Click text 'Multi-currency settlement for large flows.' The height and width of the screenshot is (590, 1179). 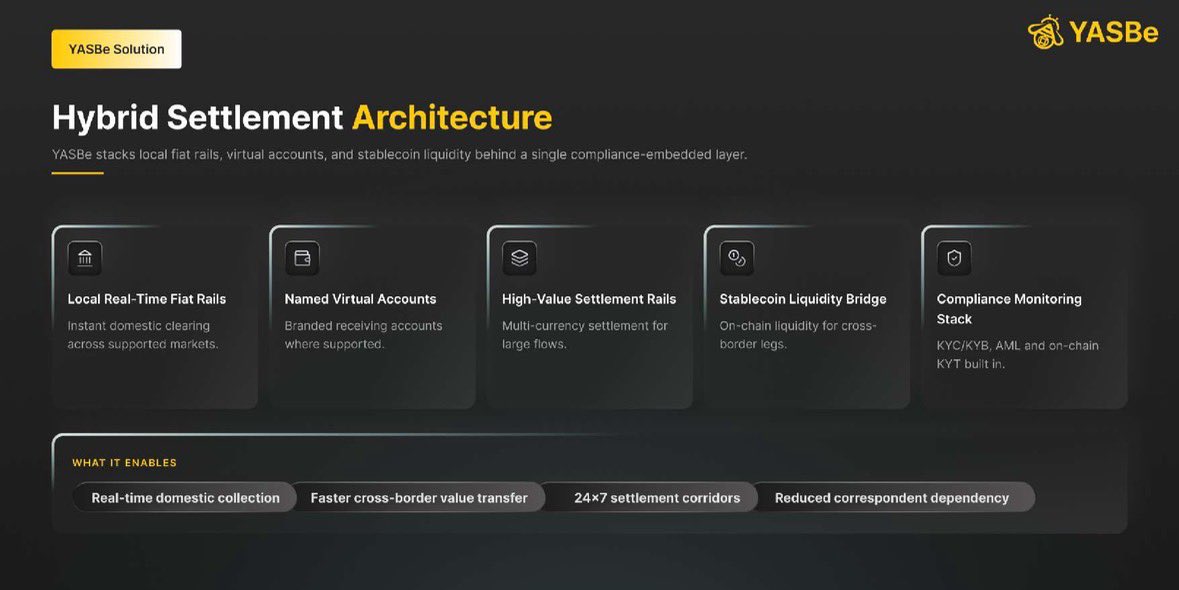585,335
